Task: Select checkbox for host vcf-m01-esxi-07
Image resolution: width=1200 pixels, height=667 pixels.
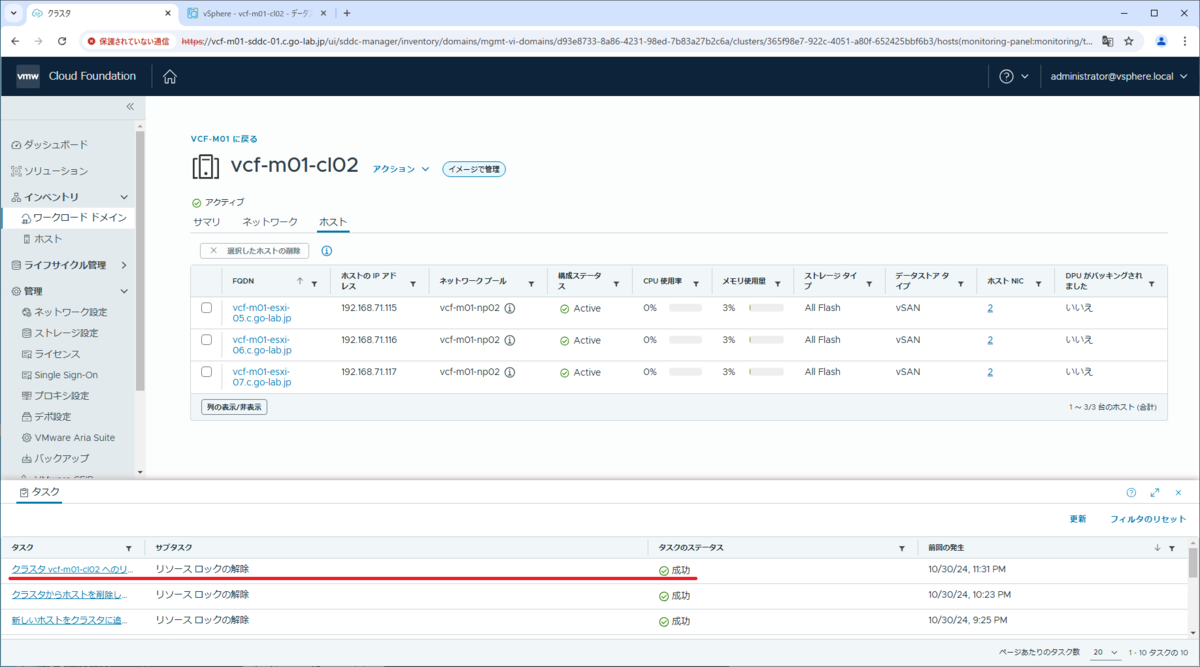Action: [x=207, y=372]
